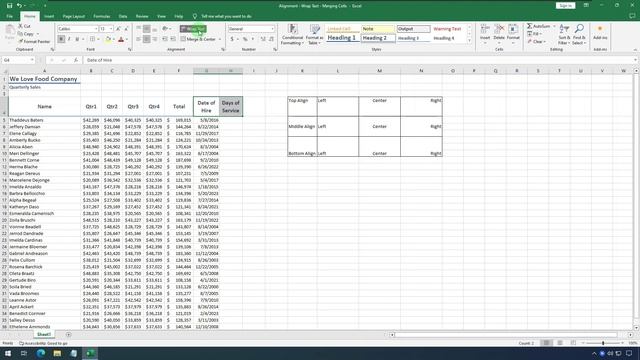
Task: Toggle Bottom Align vertical alignment
Action: 154,29
